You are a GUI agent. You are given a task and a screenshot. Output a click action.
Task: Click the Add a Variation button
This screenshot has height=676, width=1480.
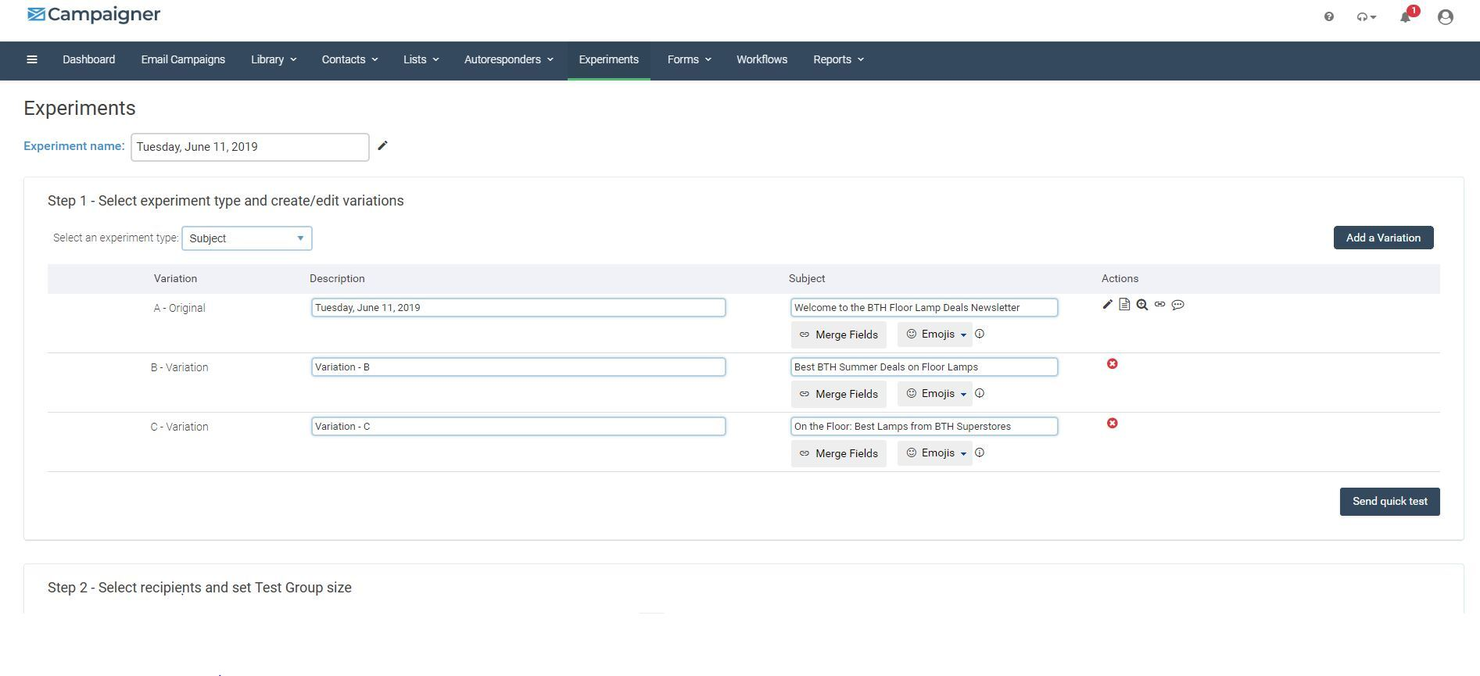pos(1382,238)
